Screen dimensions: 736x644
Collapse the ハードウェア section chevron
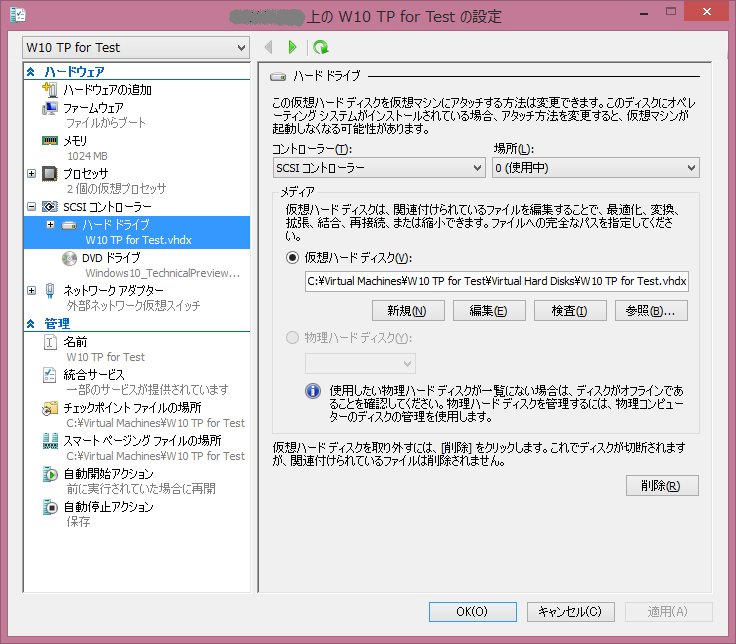tap(31, 72)
